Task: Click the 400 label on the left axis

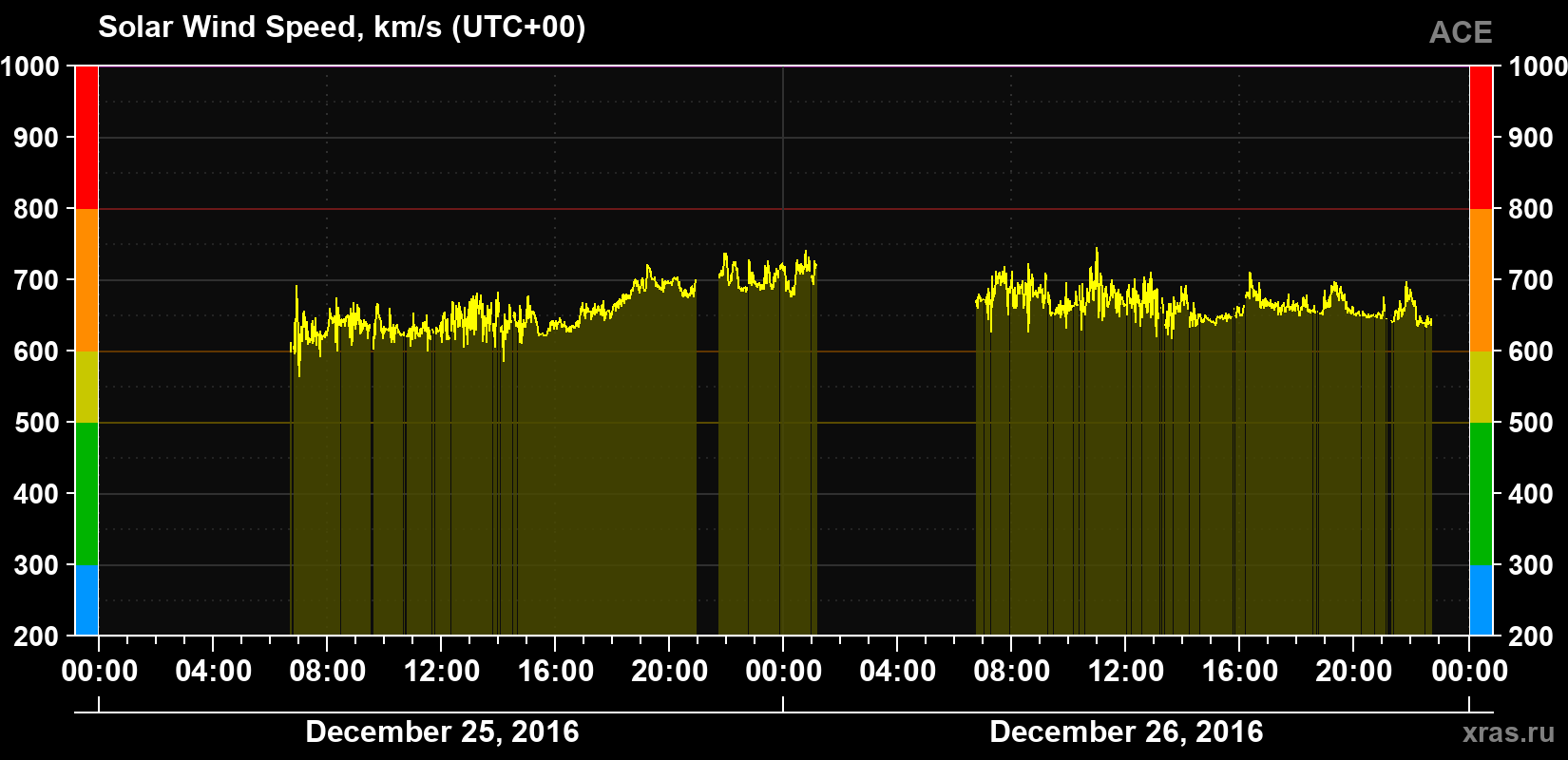Action: [x=37, y=494]
